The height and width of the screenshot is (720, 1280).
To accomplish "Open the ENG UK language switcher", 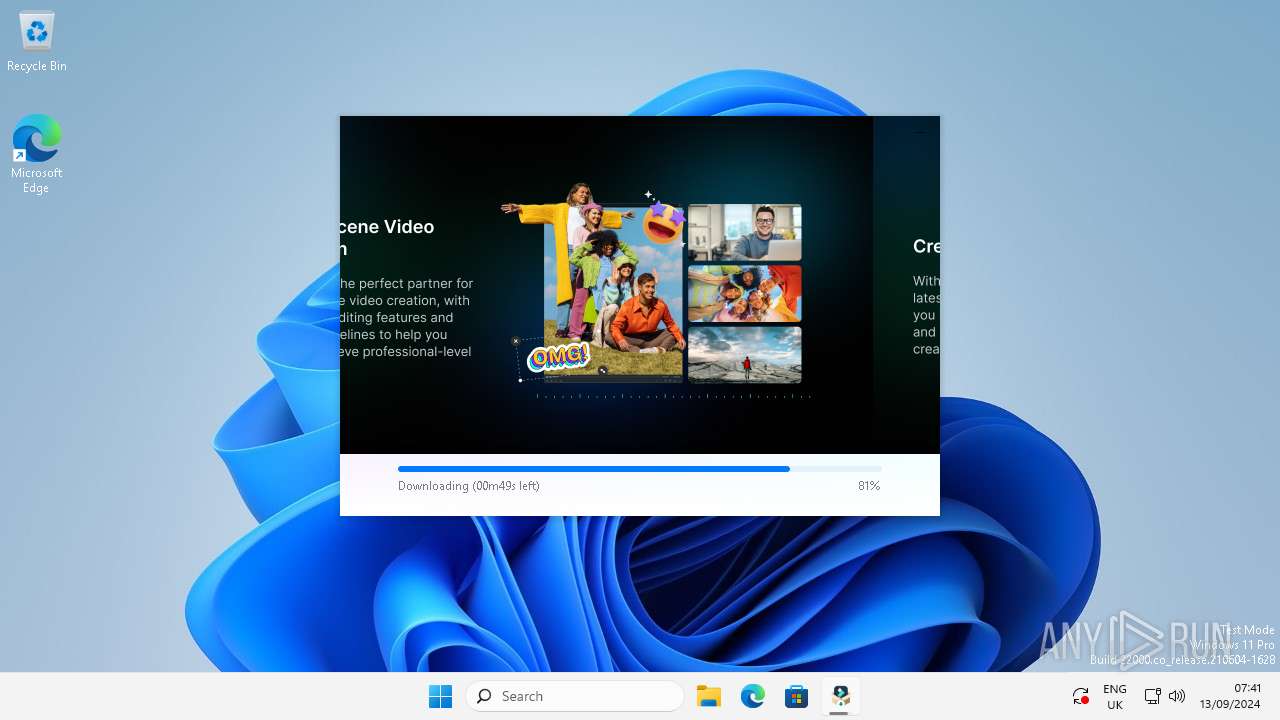I will click(1115, 697).
